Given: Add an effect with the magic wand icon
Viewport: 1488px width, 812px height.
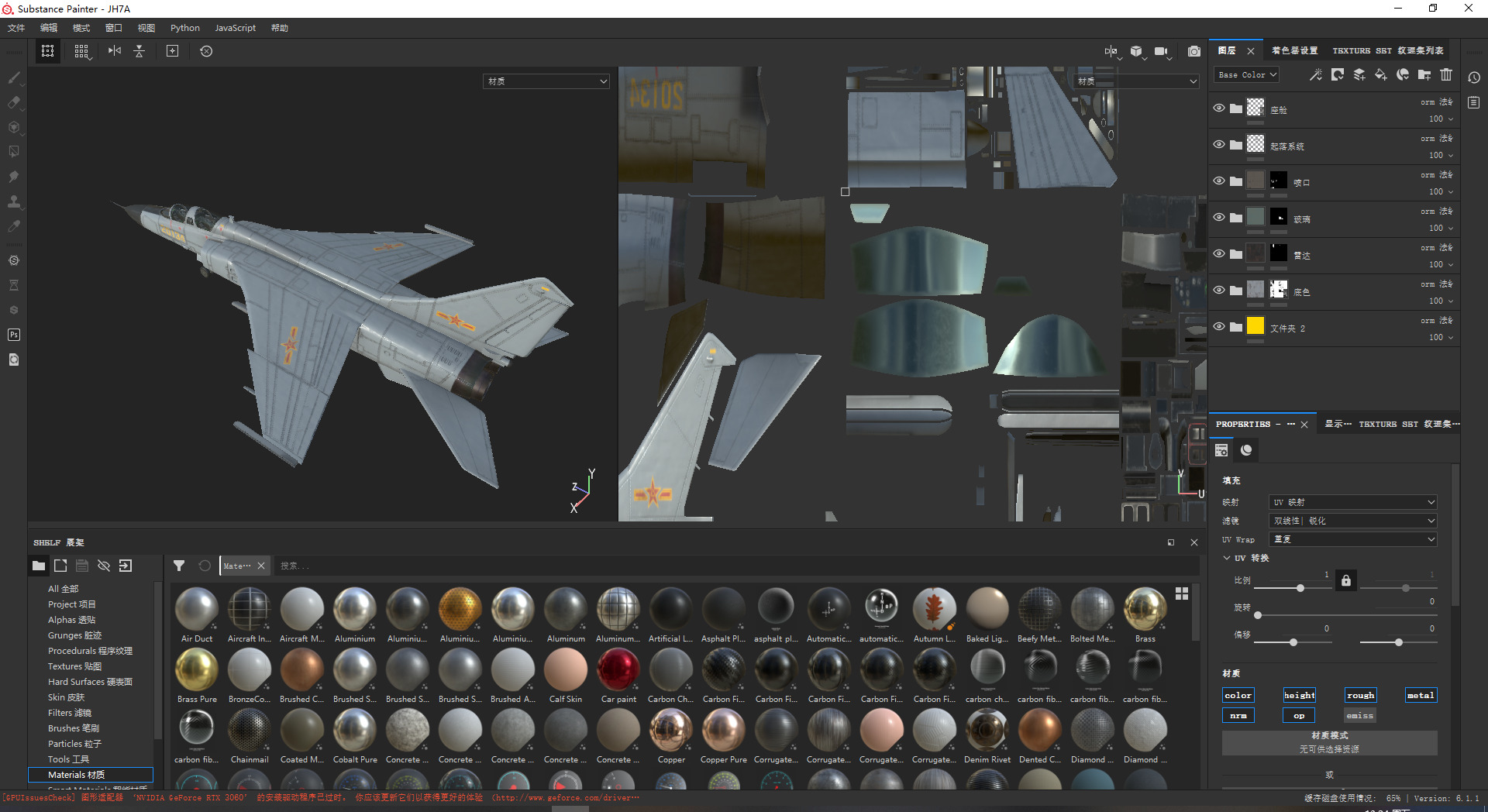Looking at the screenshot, I should 1316,75.
